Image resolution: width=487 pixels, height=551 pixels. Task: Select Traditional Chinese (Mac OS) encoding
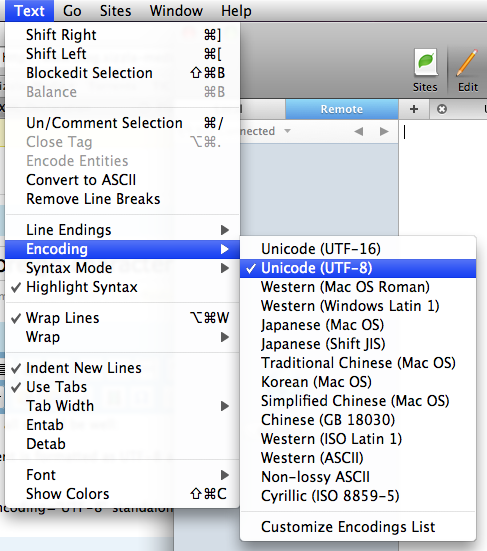(358, 363)
